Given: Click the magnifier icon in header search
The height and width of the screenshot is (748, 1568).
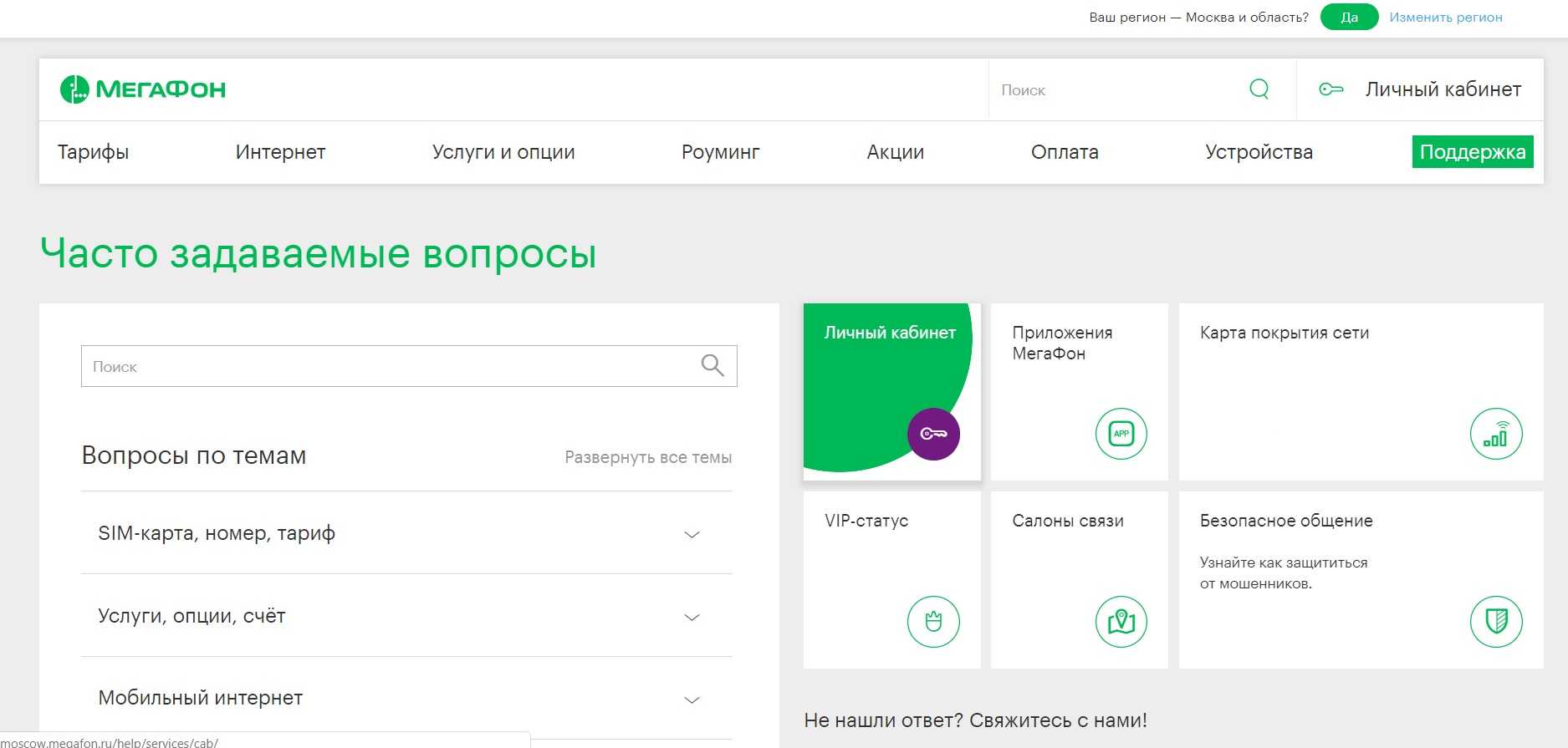Looking at the screenshot, I should pyautogui.click(x=1259, y=89).
